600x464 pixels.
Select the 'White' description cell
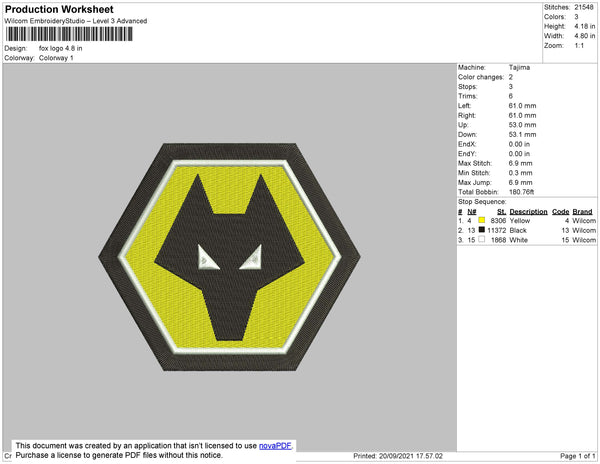point(518,240)
